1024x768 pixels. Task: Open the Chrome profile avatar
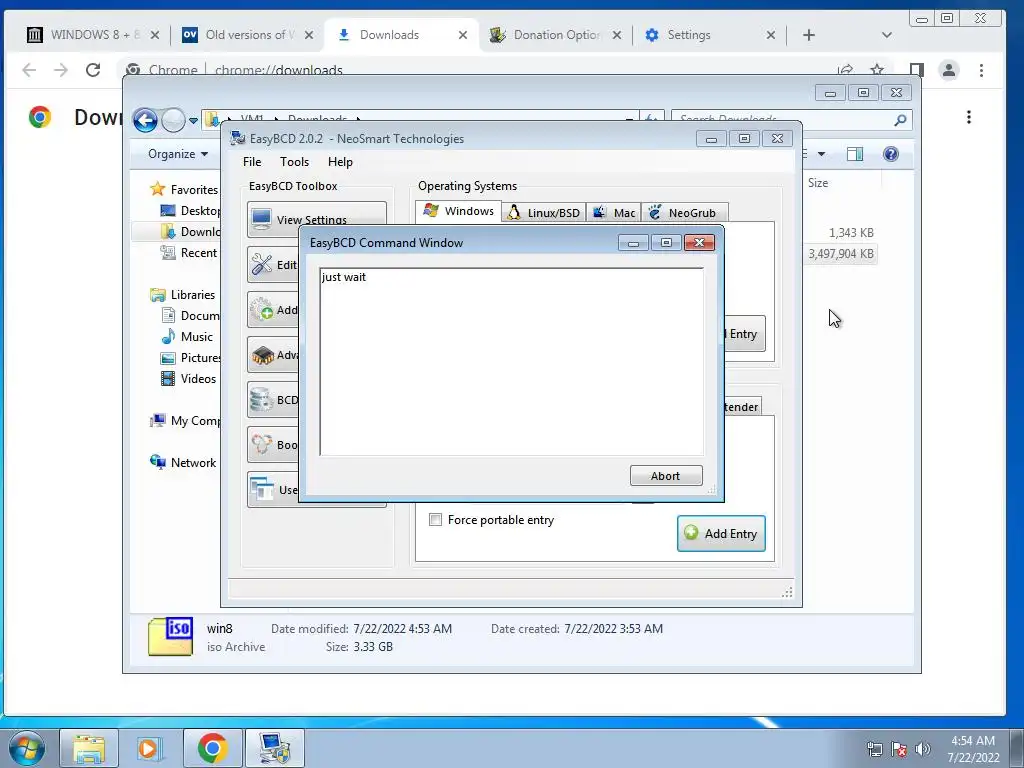(x=948, y=70)
